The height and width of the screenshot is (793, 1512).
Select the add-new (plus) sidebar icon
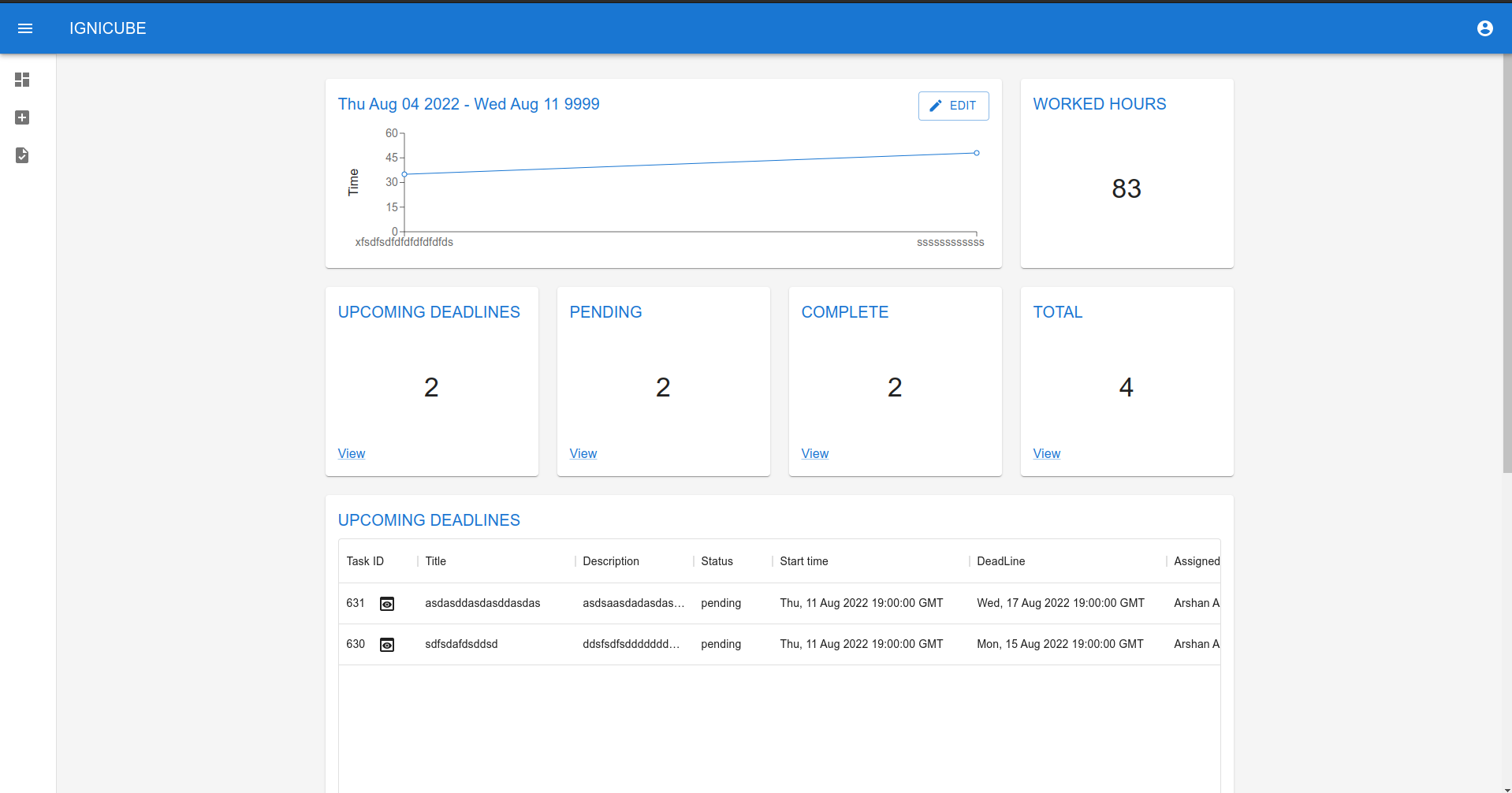22,117
